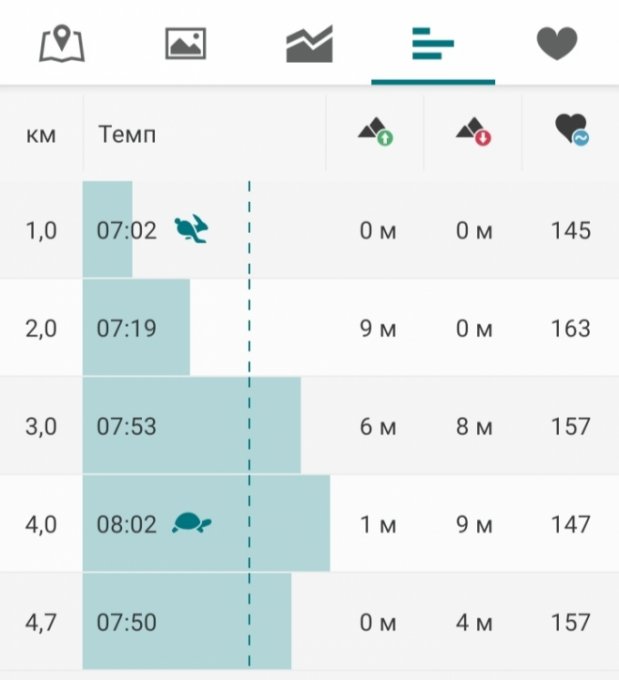The height and width of the screenshot is (680, 619).
Task: Tap heart rate value 163
Action: (570, 328)
